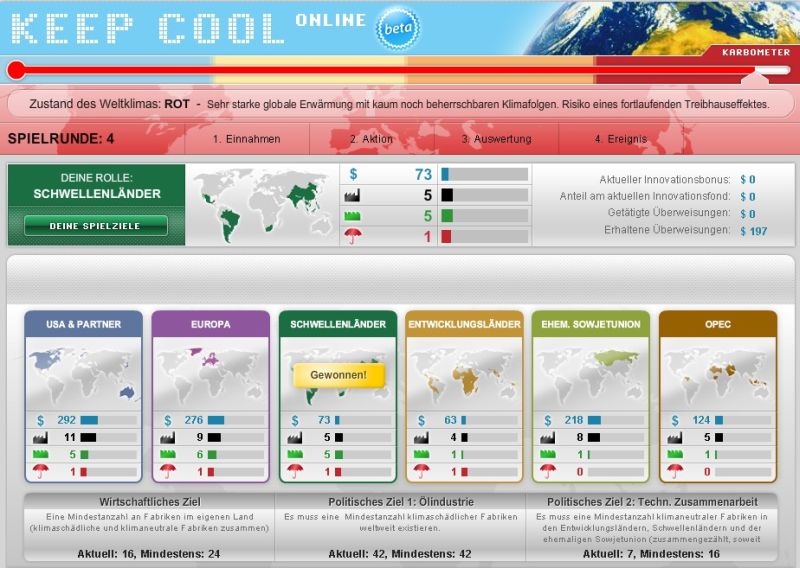Open the USA & Partner card header

(x=83, y=324)
